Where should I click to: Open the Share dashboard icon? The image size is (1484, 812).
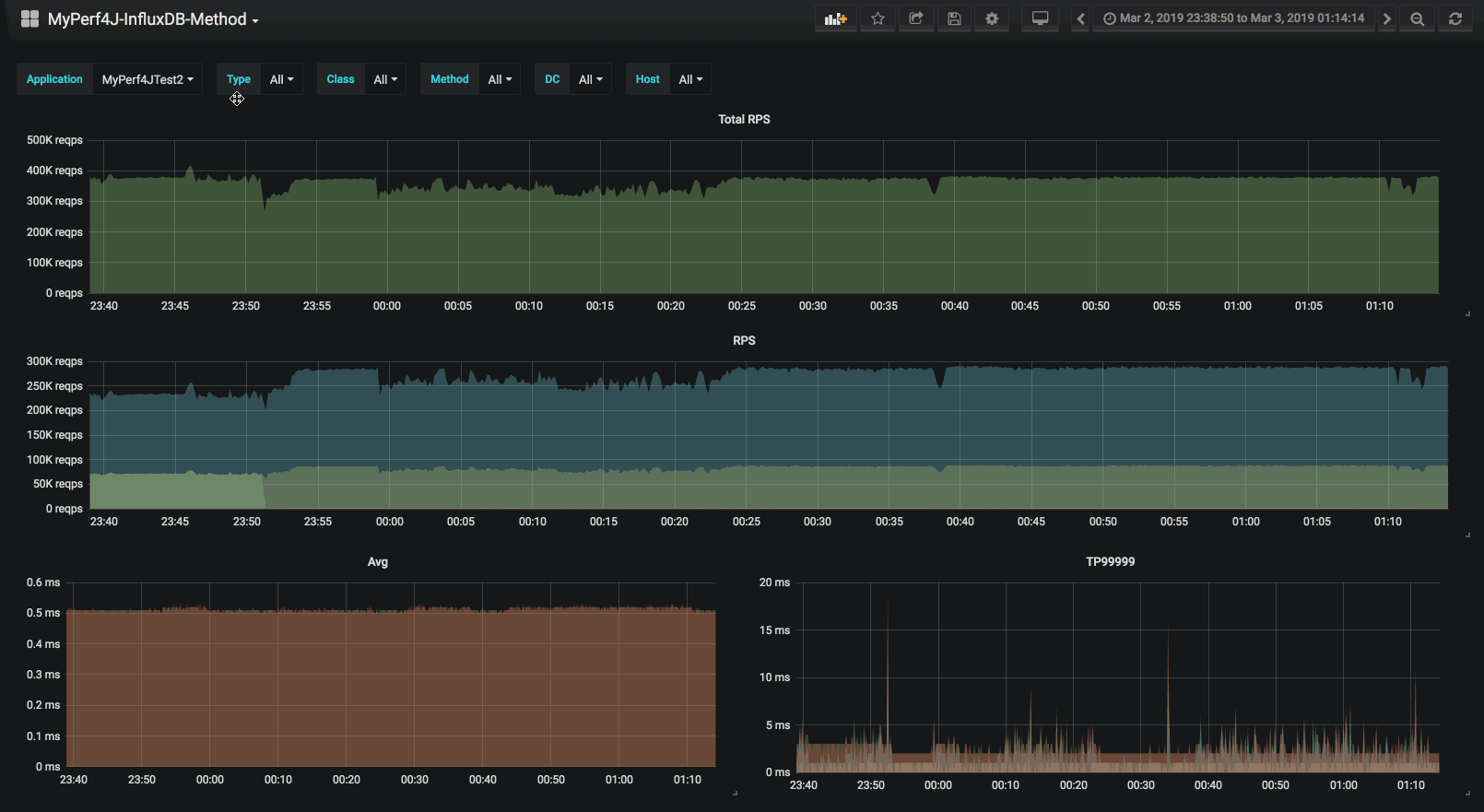[x=916, y=18]
